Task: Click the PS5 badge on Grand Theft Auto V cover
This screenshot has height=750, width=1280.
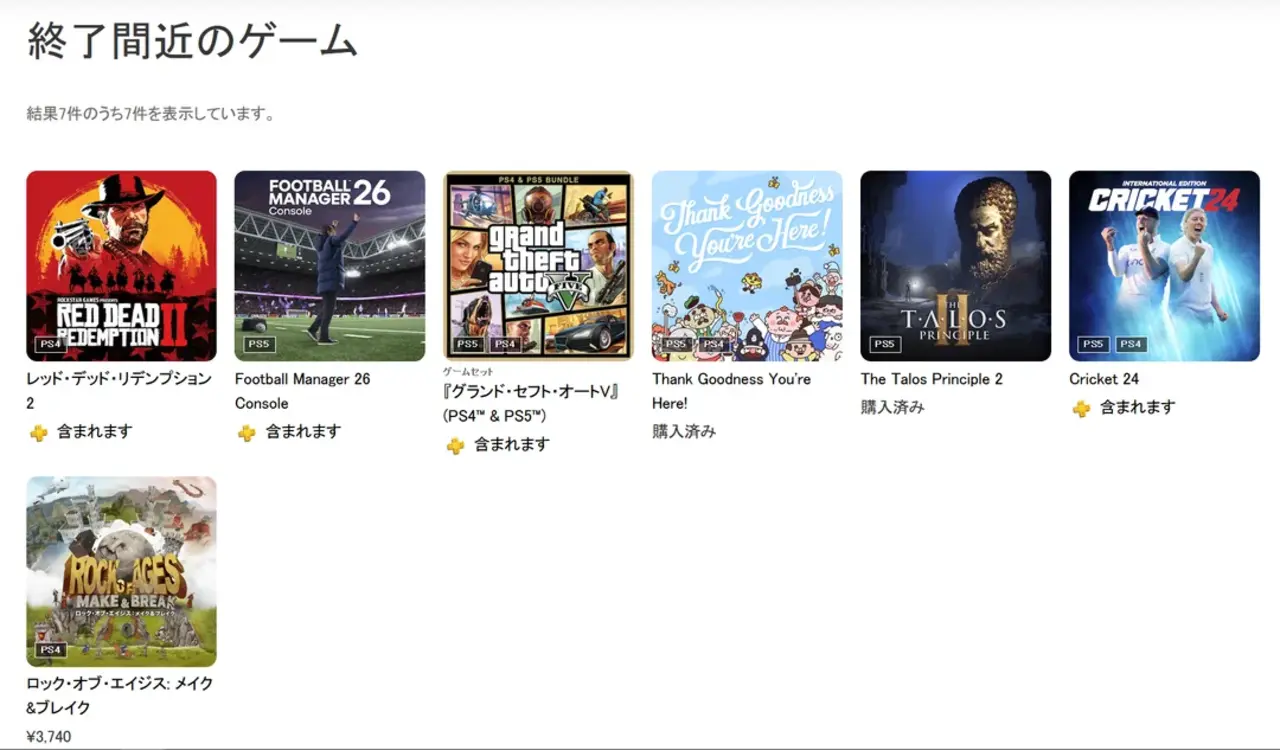Action: click(468, 345)
